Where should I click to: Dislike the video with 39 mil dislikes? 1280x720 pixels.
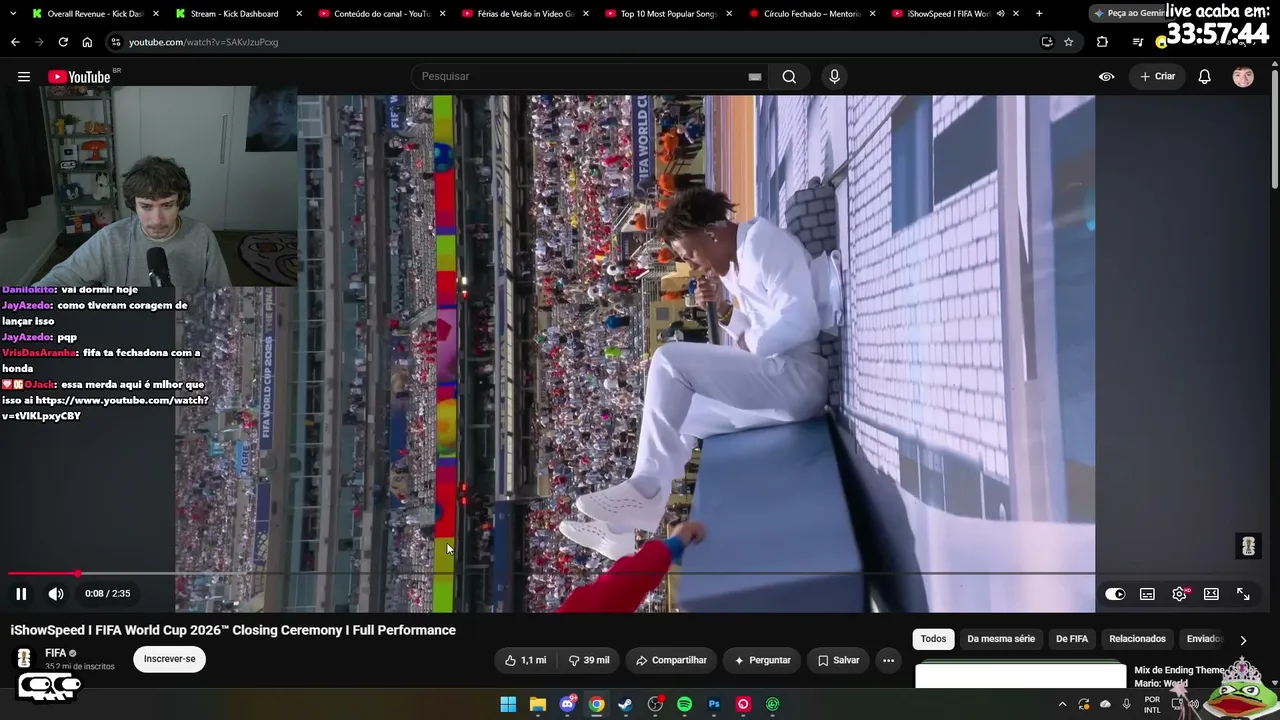589,660
